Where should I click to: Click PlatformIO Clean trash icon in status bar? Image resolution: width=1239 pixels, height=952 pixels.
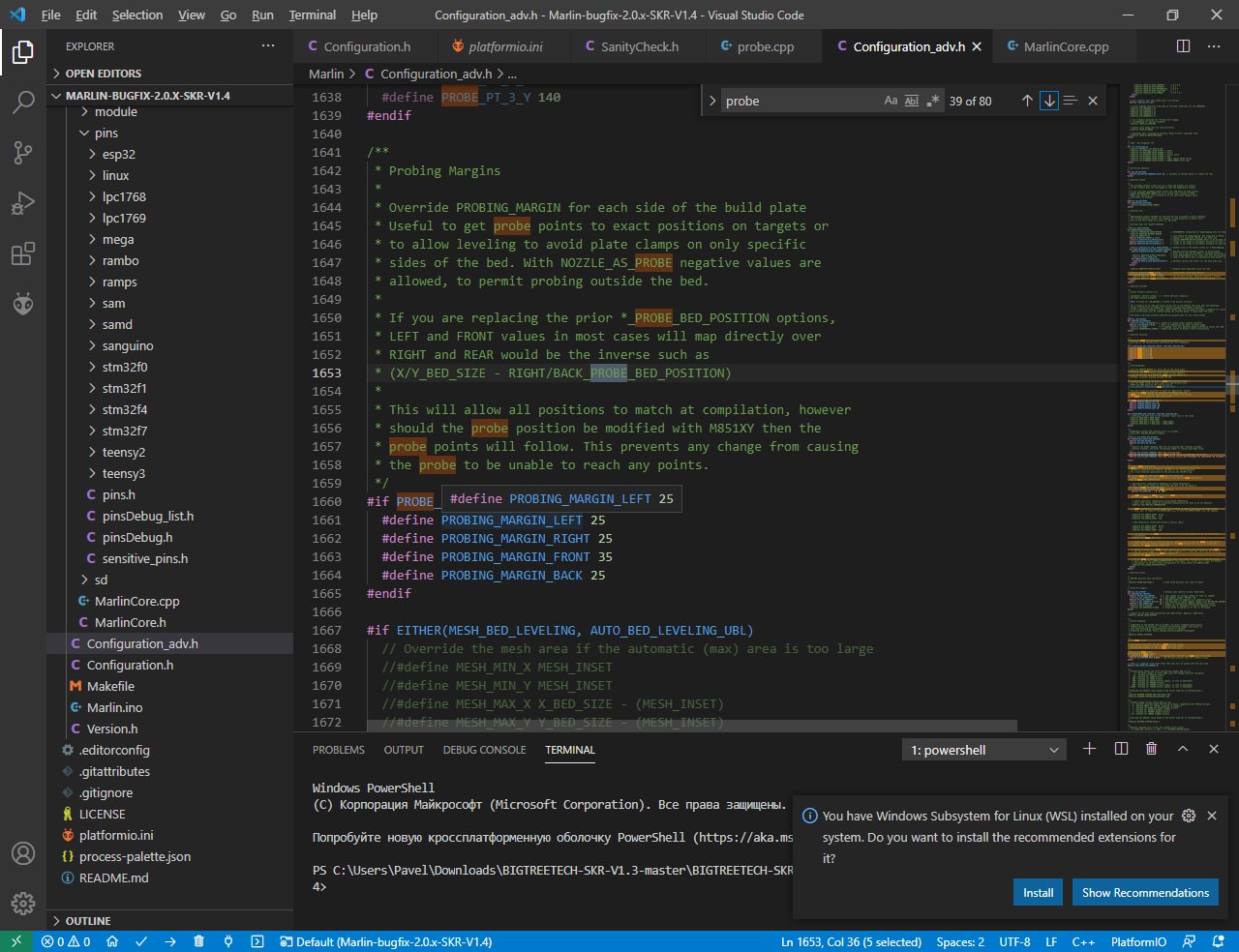[198, 941]
